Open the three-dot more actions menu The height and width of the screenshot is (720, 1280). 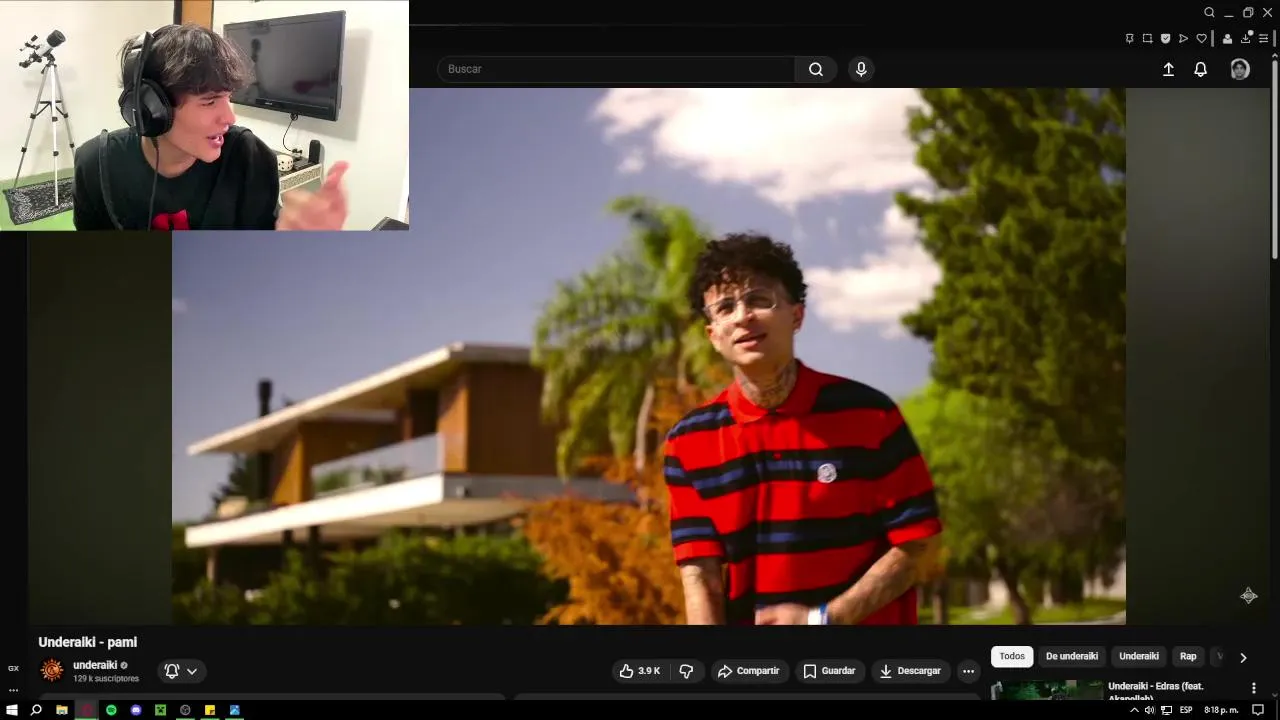point(968,671)
